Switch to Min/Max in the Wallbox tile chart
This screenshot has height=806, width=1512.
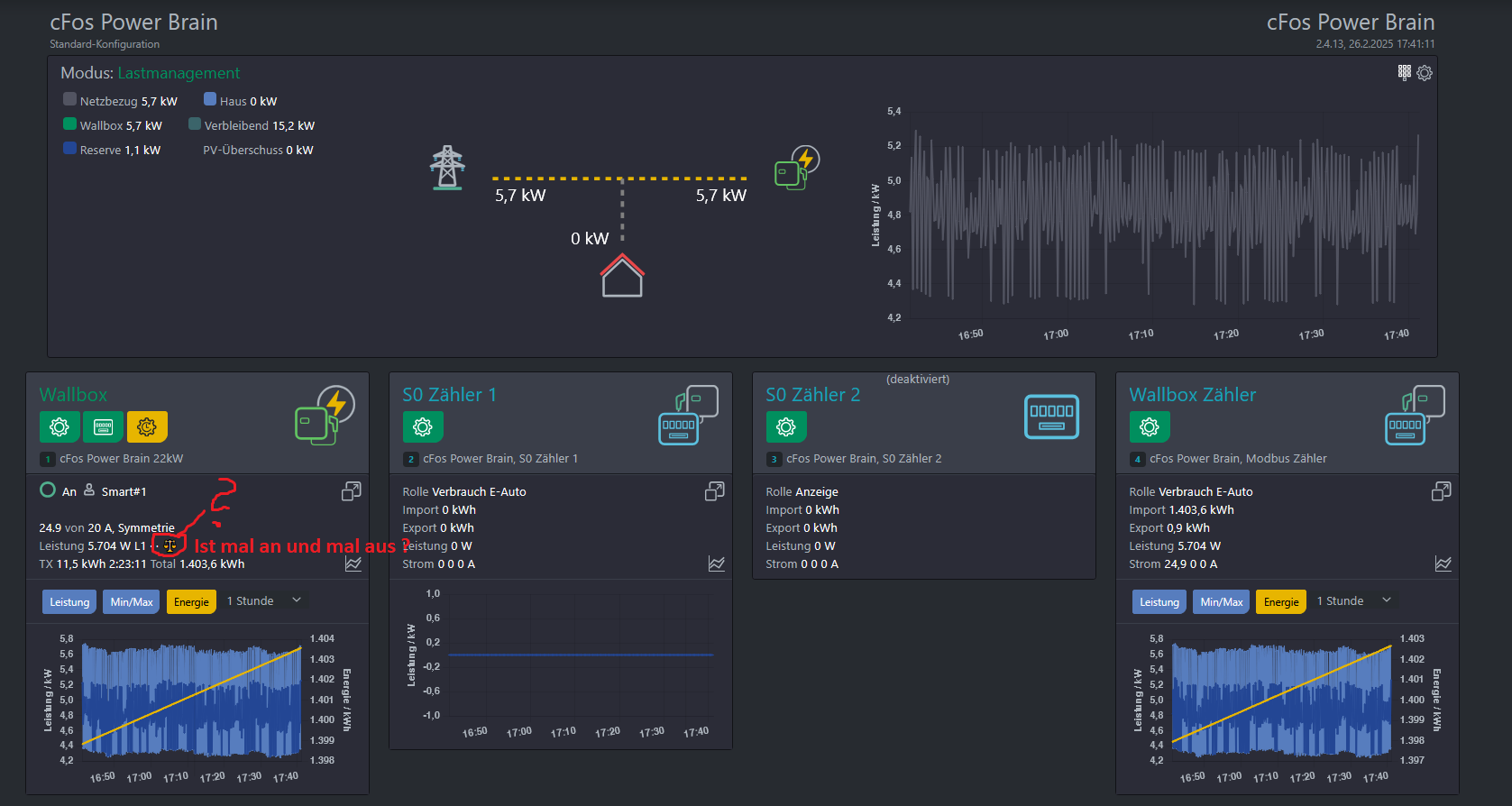pos(132,601)
